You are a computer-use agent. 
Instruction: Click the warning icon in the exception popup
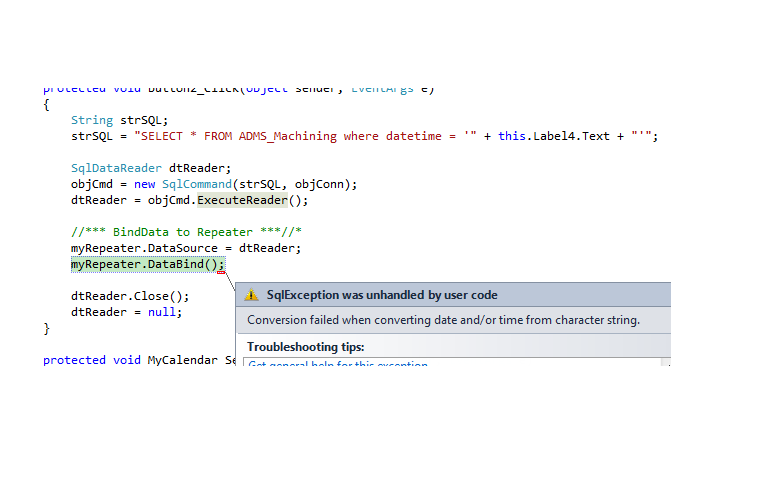251,295
